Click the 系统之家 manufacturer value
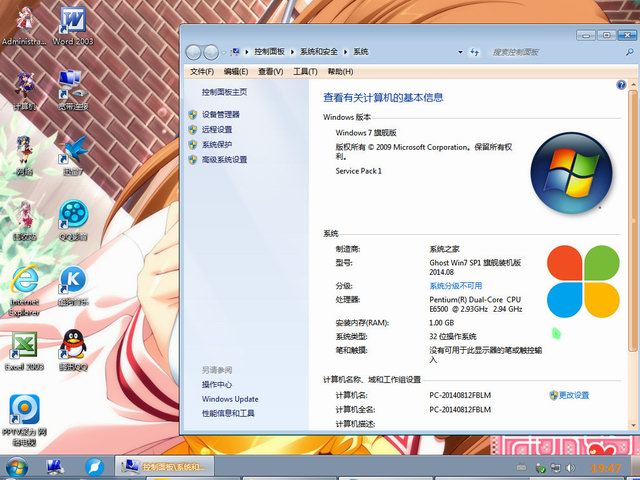 pos(444,249)
